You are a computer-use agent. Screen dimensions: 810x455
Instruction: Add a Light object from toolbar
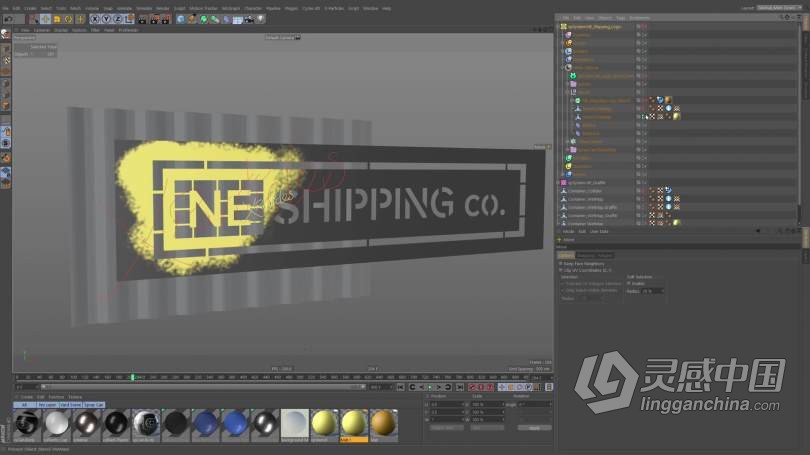[x=260, y=19]
